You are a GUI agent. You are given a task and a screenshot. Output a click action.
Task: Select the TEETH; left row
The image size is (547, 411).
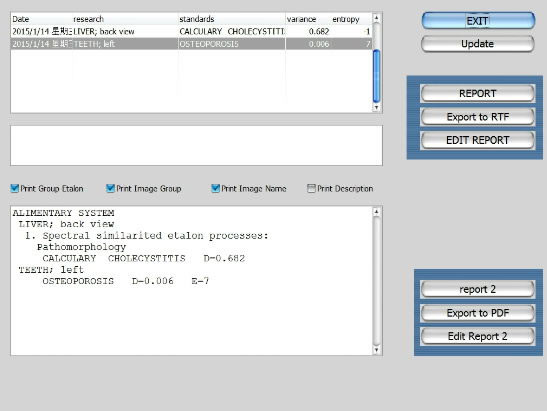(x=192, y=44)
